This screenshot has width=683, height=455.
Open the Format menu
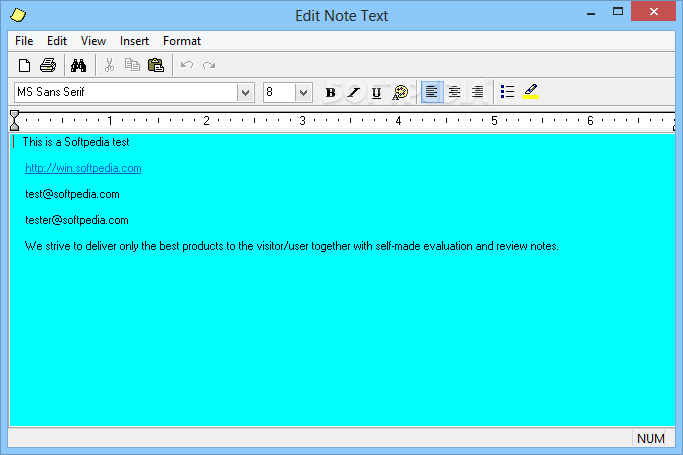(182, 41)
